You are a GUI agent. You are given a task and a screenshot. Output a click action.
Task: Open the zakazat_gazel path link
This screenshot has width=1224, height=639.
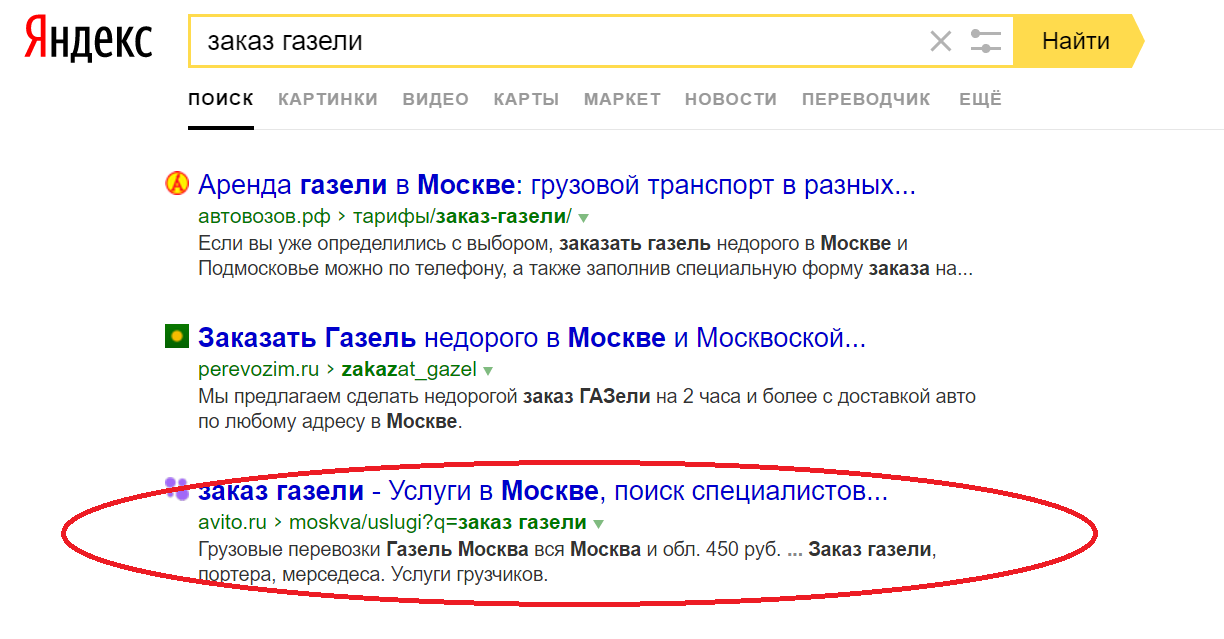pos(409,369)
